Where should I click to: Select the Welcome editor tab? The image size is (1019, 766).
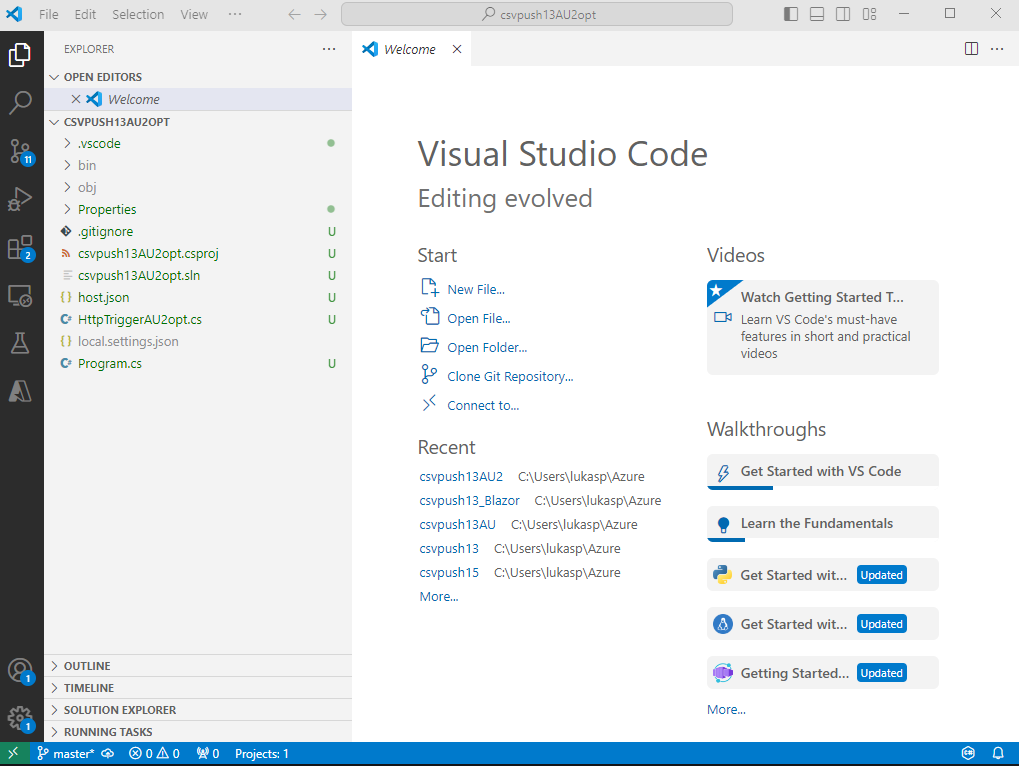point(409,49)
